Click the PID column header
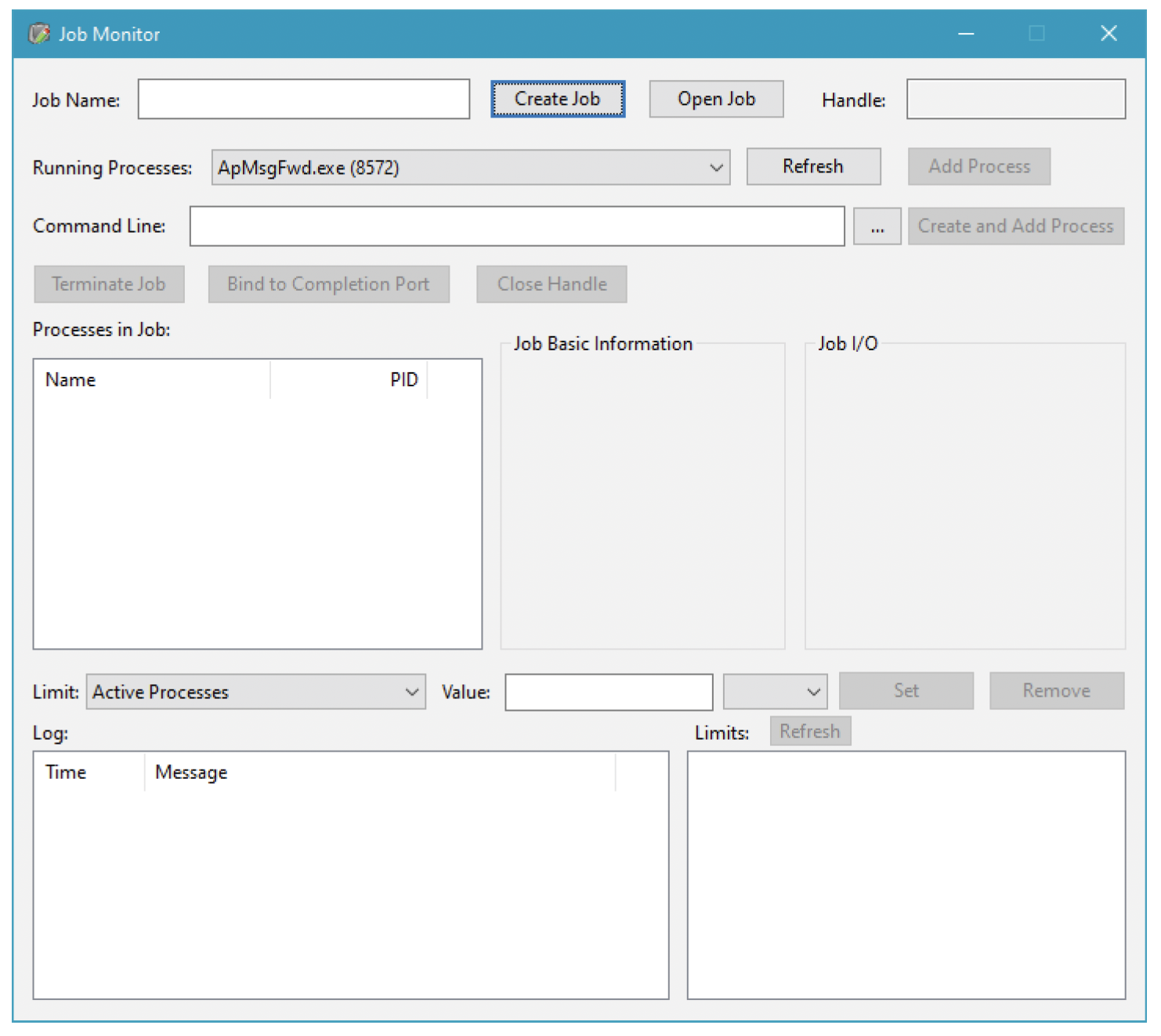Viewport: 1161px width, 1036px height. pyautogui.click(x=349, y=379)
